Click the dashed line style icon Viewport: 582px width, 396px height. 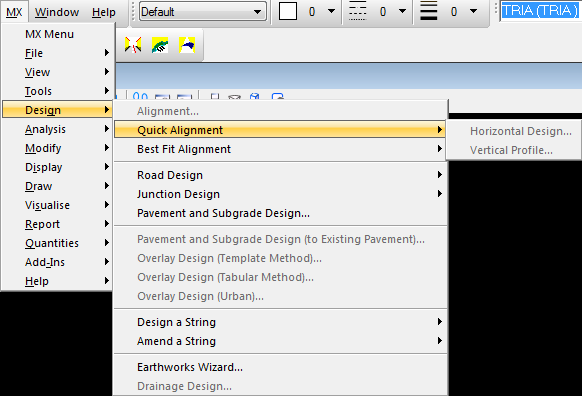click(357, 12)
